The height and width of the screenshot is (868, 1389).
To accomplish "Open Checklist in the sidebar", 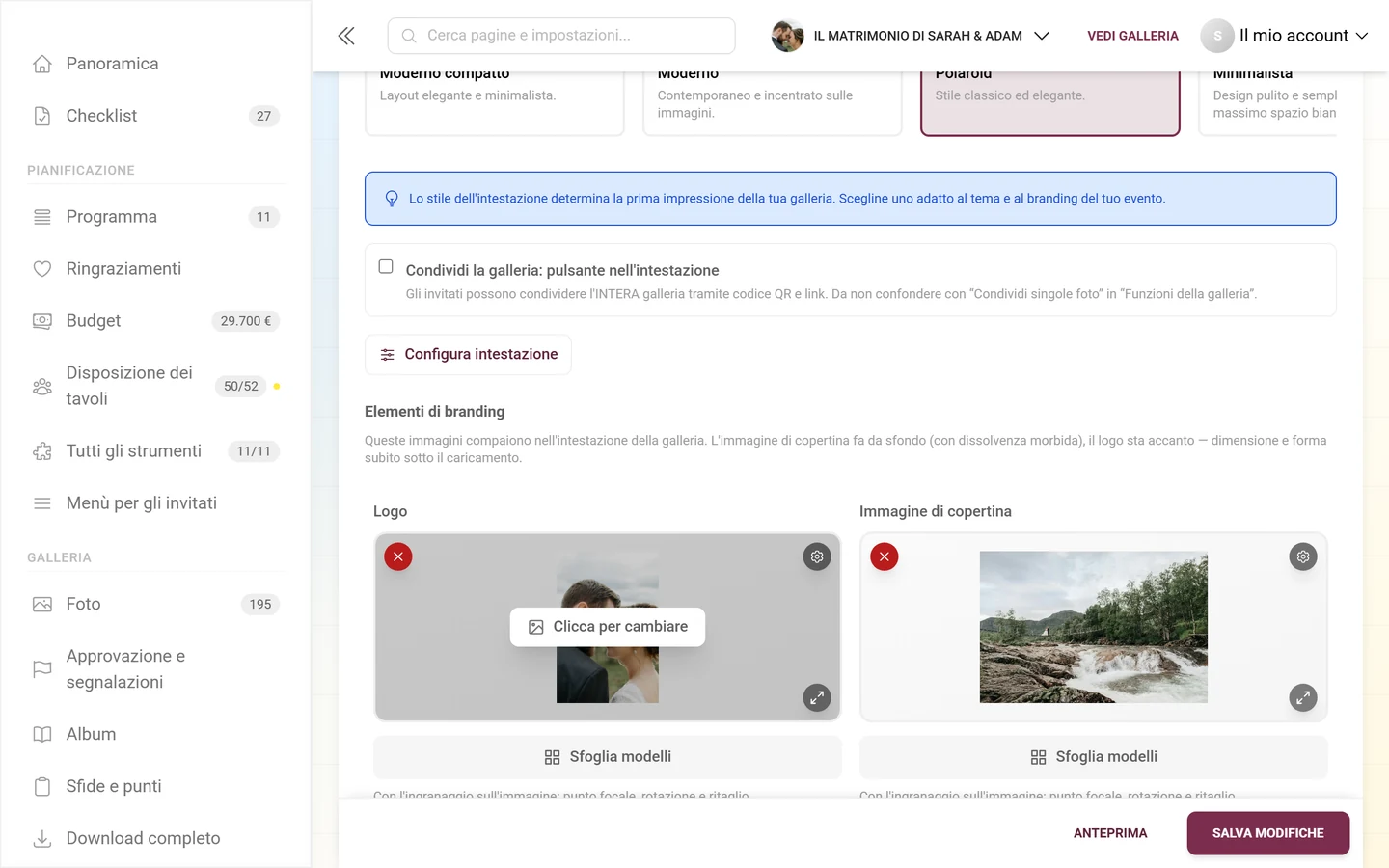I will point(154,116).
